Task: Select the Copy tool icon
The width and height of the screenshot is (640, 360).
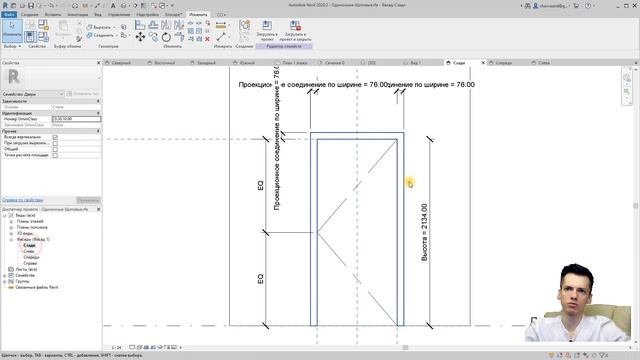Action: coord(153,37)
